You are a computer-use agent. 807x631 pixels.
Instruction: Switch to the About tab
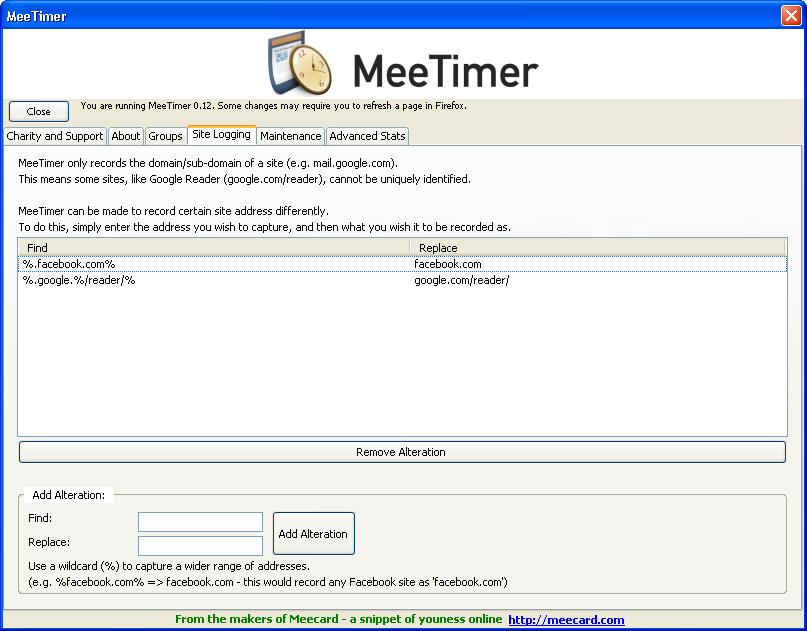point(126,136)
